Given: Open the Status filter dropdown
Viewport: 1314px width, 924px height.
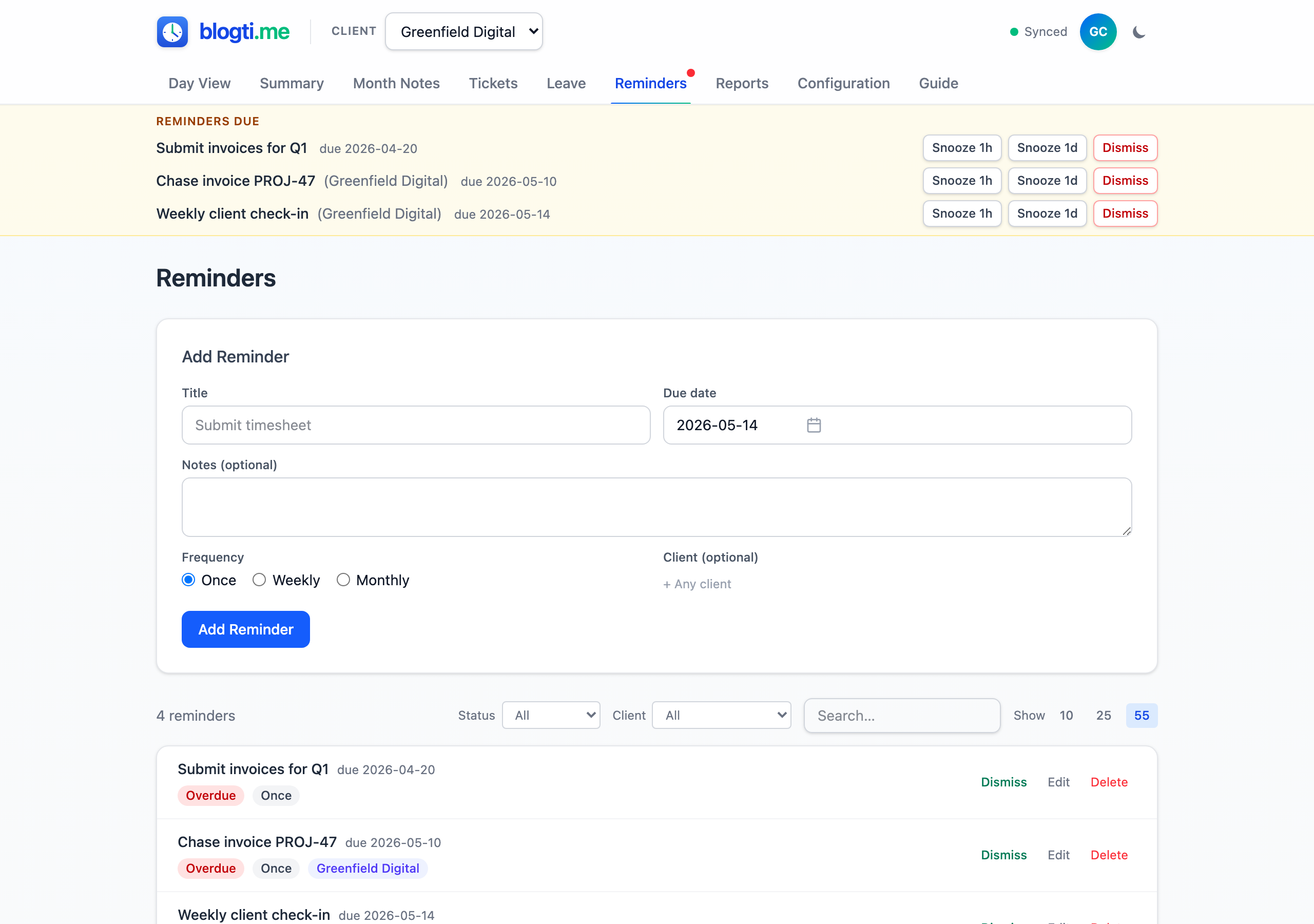Looking at the screenshot, I should [x=551, y=715].
